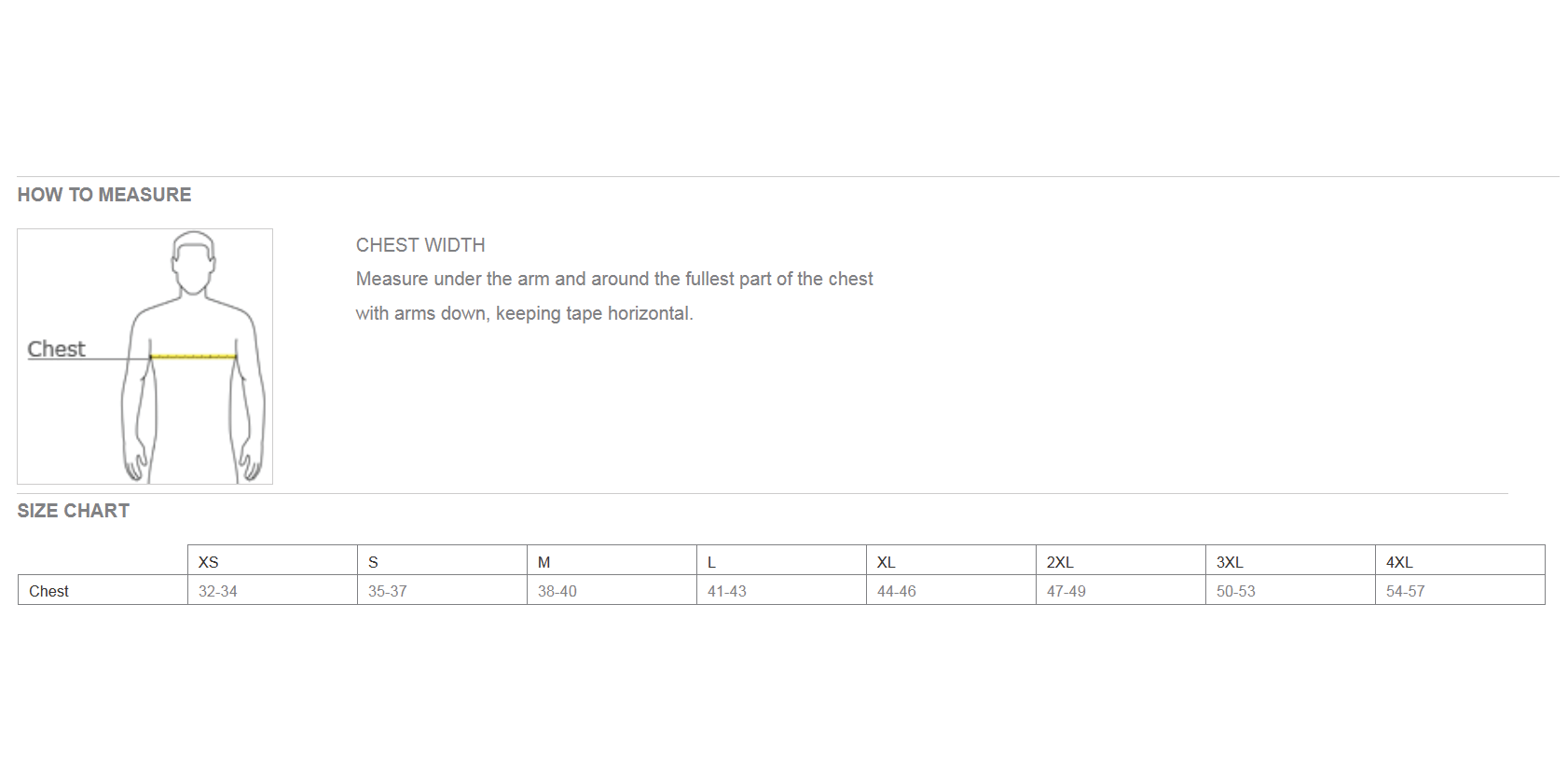The width and height of the screenshot is (1568, 769).
Task: Click the XS size column header
Action: pos(272,560)
